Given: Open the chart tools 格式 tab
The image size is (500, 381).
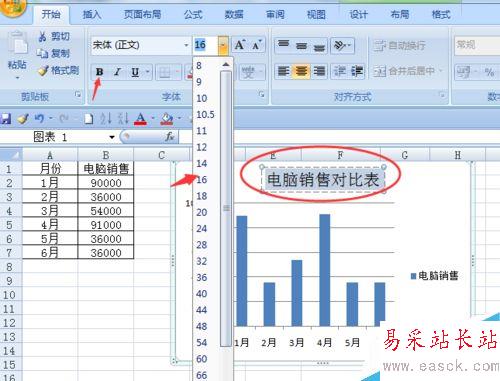Looking at the screenshot, I should click(441, 14).
